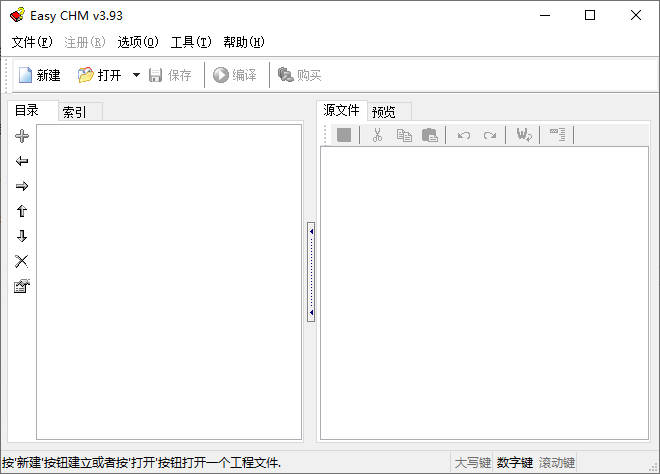Image resolution: width=660 pixels, height=474 pixels.
Task: Expand the 打开 dropdown arrow
Action: tap(136, 76)
